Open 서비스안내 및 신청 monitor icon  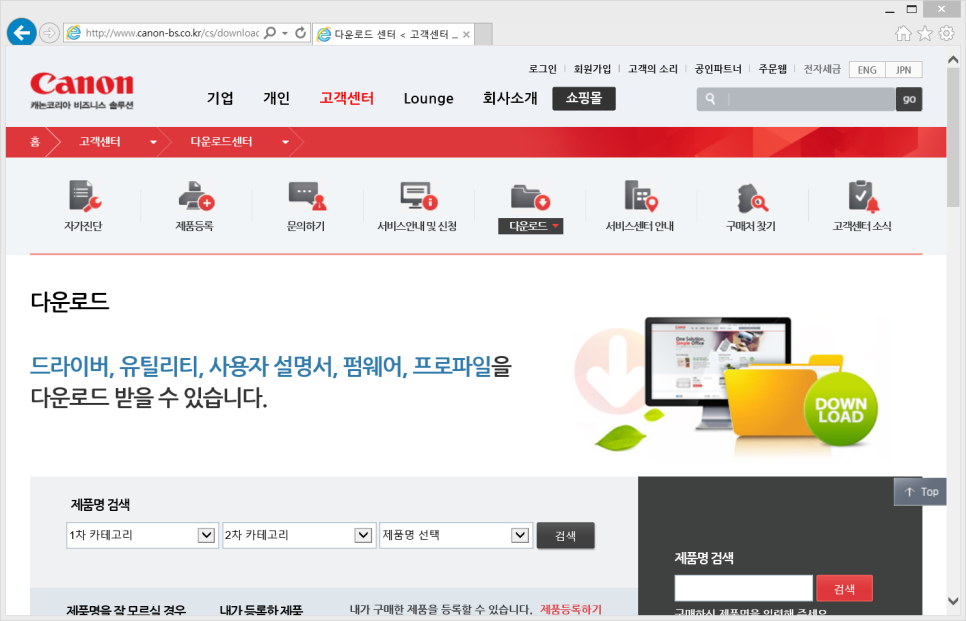point(418,196)
